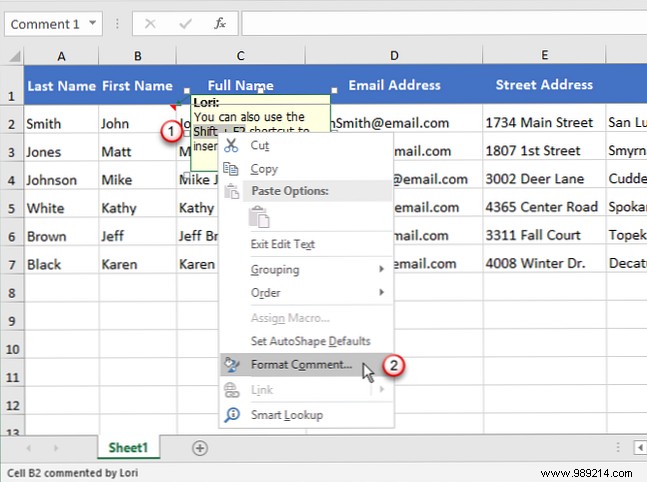This screenshot has width=647, height=482.
Task: Choose Cut from context menu
Action: tap(306, 145)
